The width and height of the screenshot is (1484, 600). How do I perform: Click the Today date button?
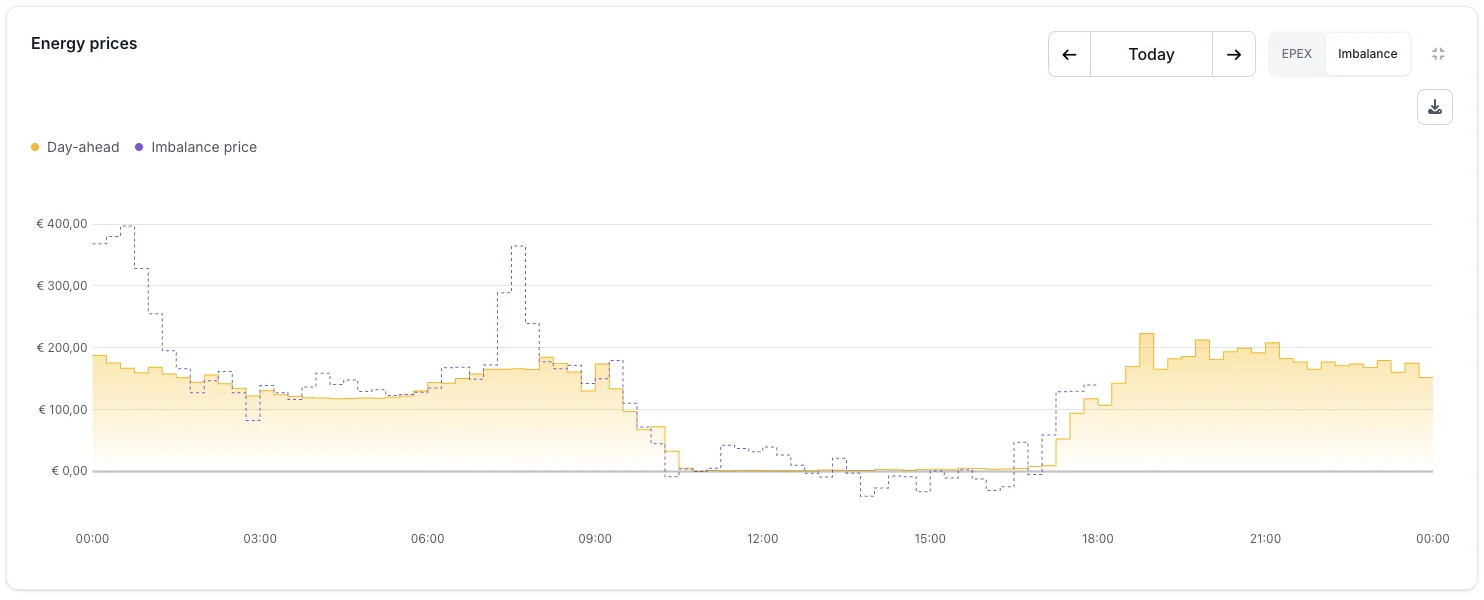(1151, 54)
